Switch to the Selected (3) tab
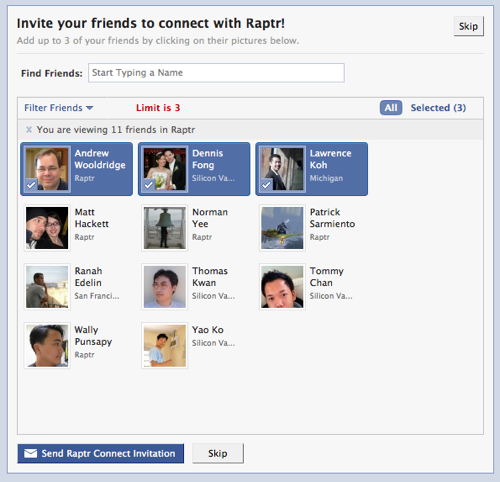500x482 pixels. pos(438,108)
